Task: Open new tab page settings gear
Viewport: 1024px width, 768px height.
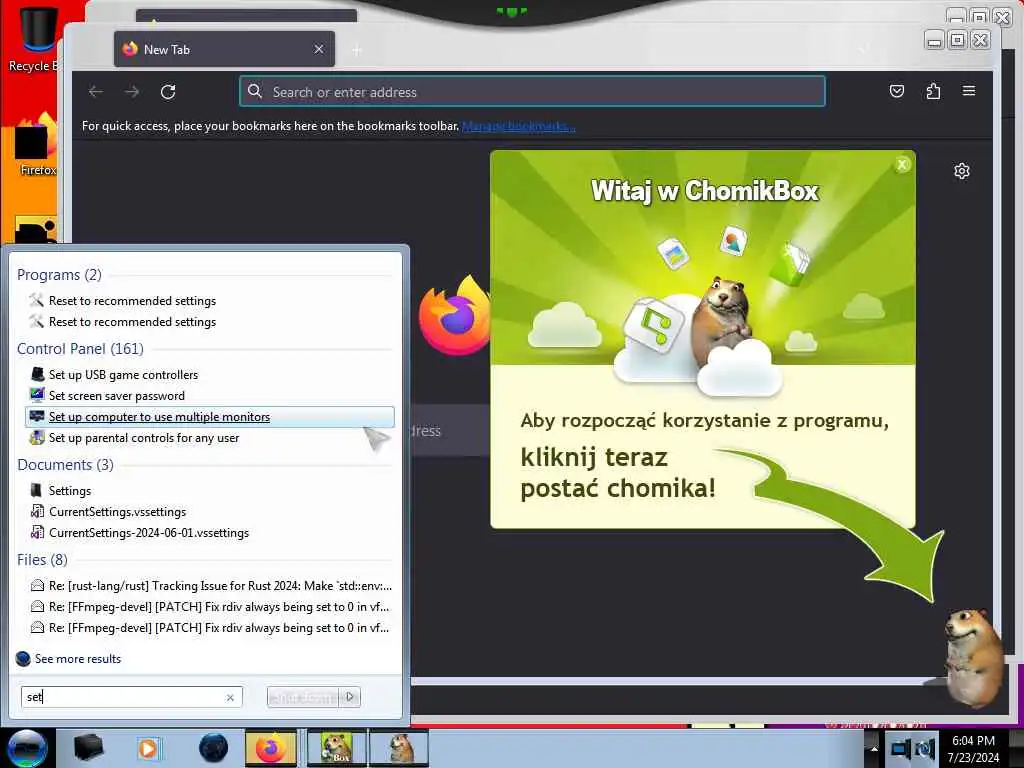Action: 961,171
